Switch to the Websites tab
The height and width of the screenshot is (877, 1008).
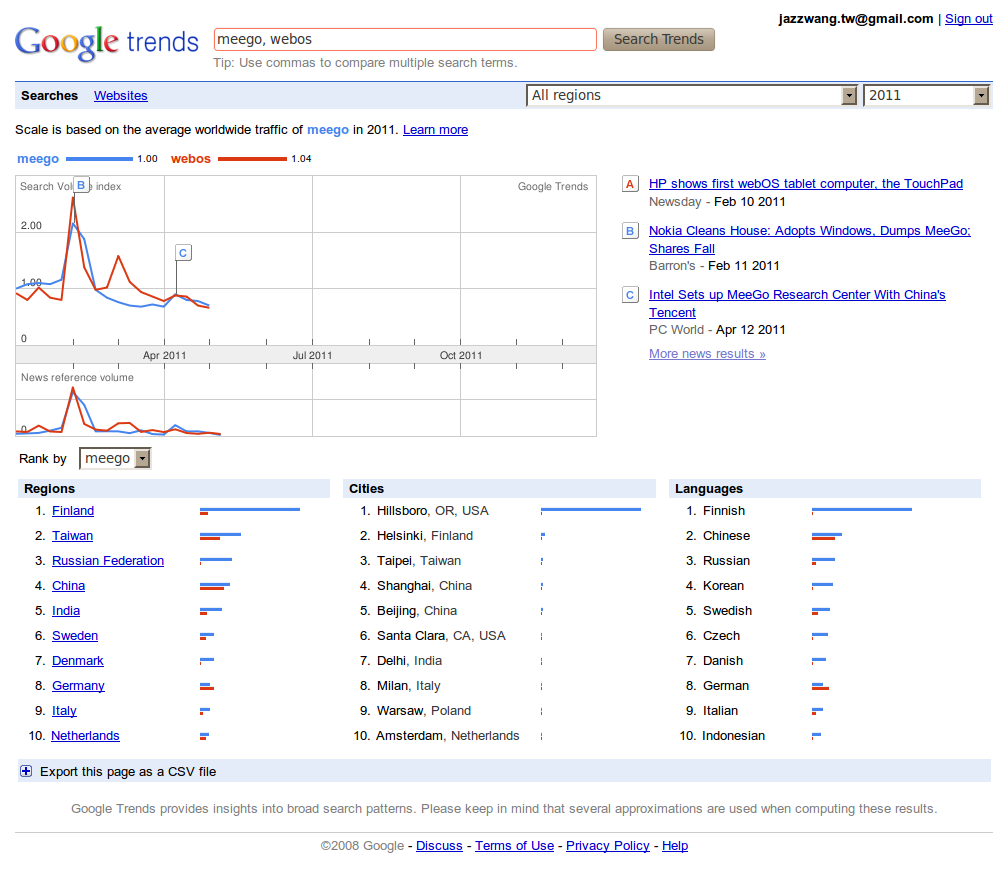coord(121,96)
